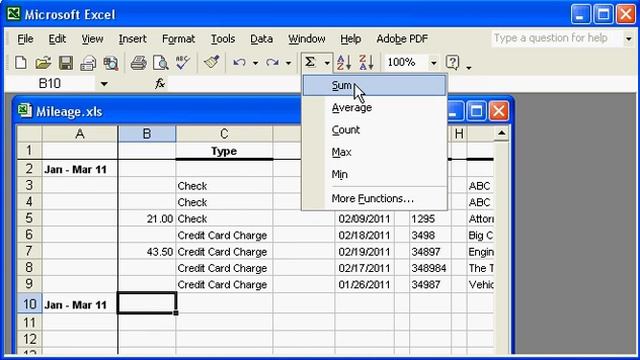Image resolution: width=640 pixels, height=360 pixels.
Task: Click the Select All corner button
Action: pos(29,134)
